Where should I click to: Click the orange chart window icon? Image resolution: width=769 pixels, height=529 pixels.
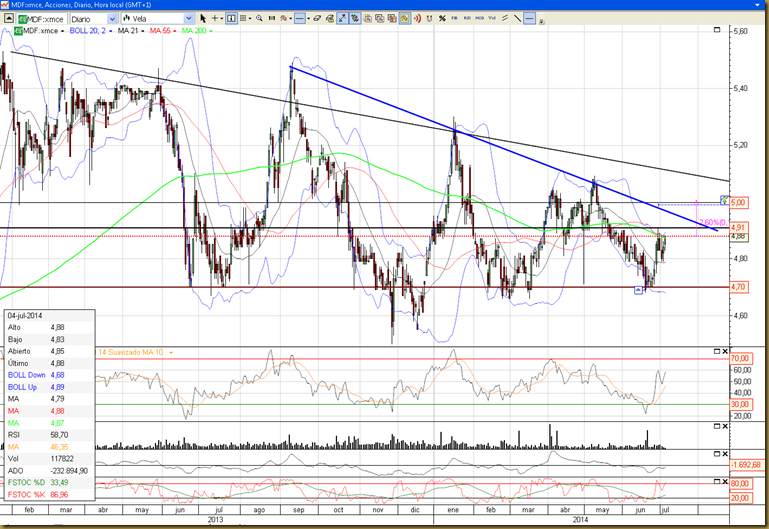(x=392, y=19)
